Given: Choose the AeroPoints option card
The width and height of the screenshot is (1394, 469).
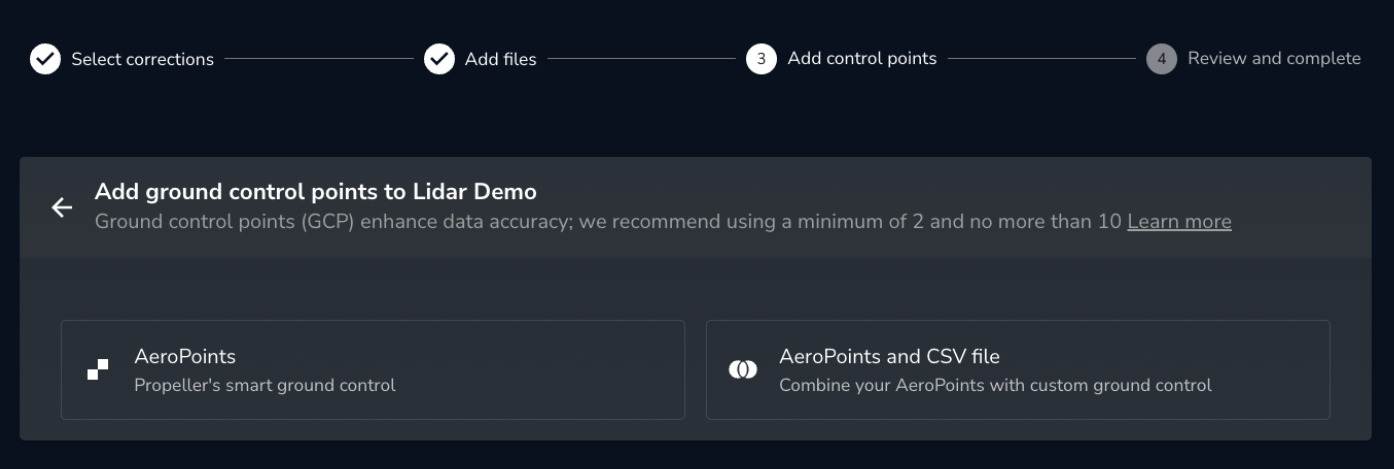Looking at the screenshot, I should (373, 370).
